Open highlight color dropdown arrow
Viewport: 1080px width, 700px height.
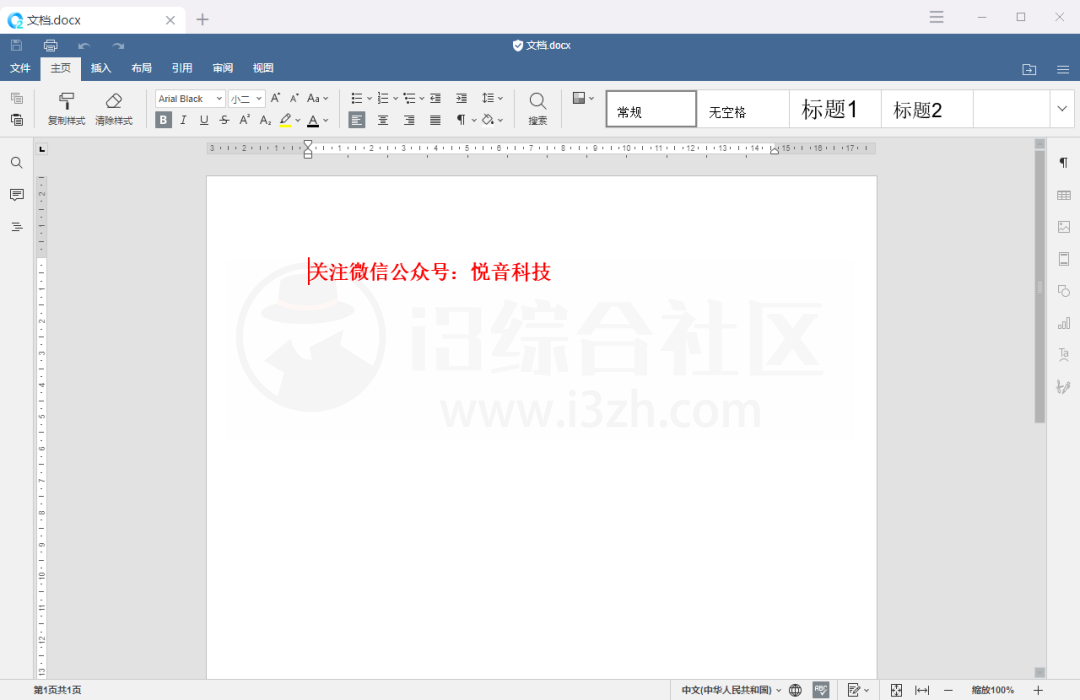(298, 121)
